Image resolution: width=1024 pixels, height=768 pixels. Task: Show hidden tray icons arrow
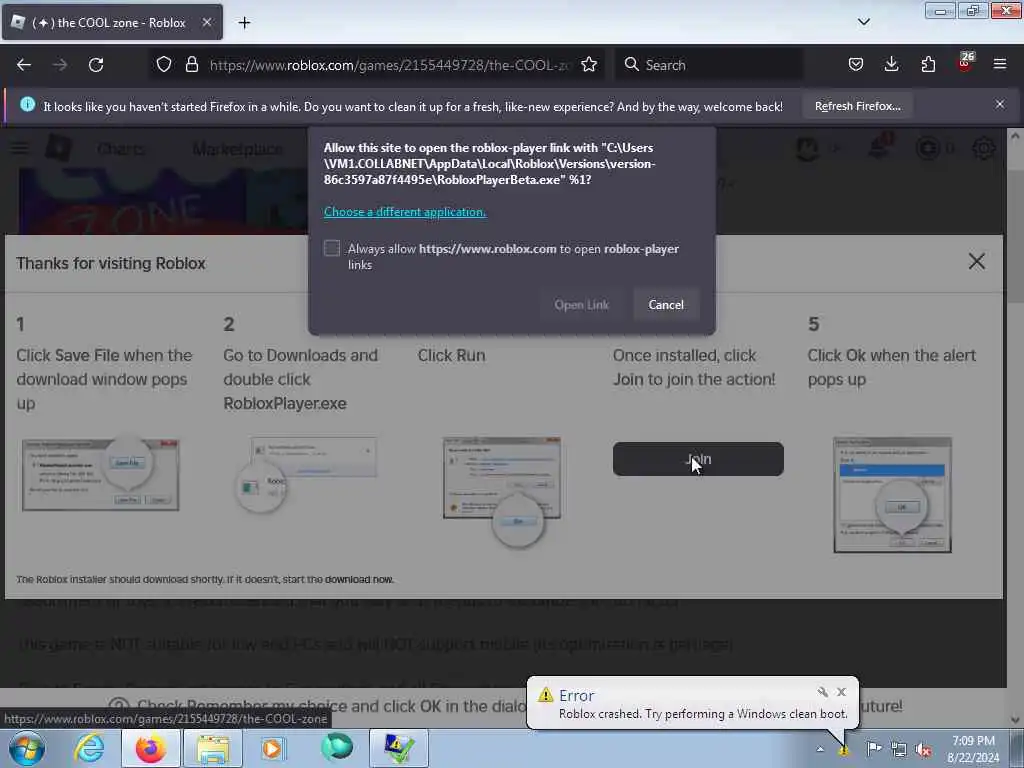coord(820,749)
